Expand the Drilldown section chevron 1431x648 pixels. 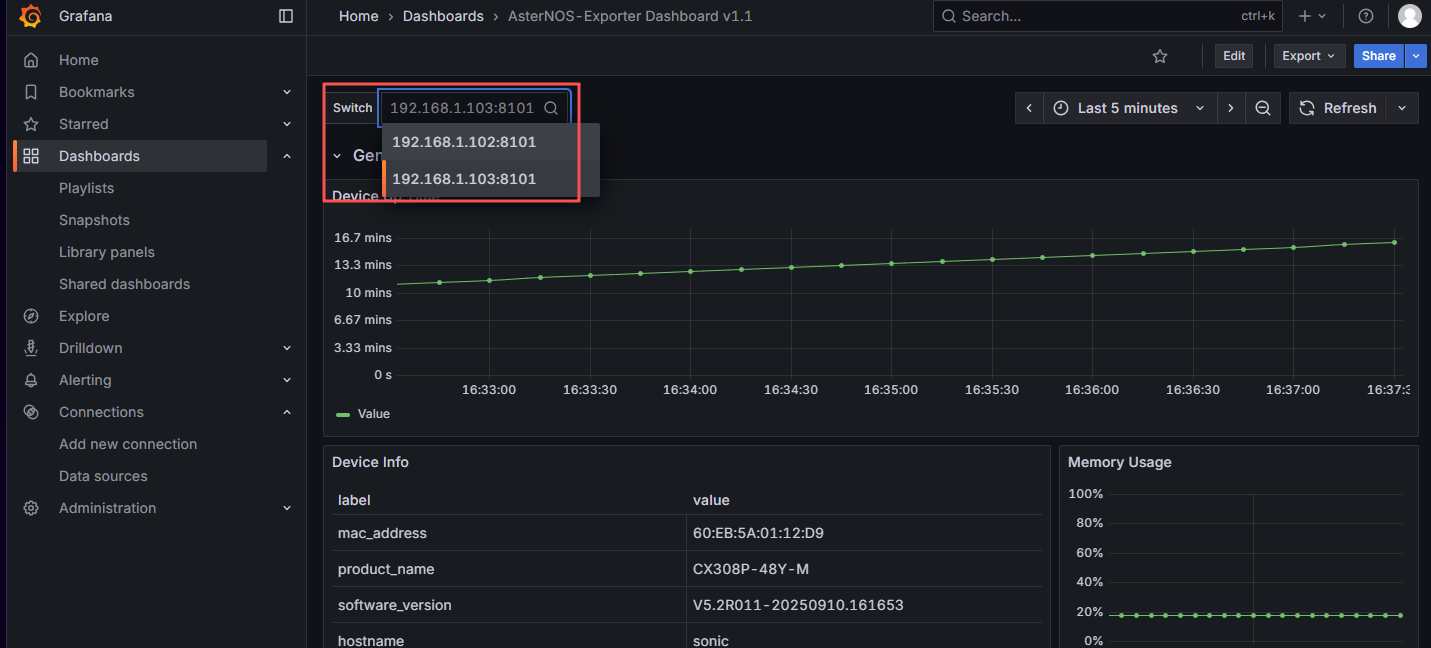coord(287,348)
